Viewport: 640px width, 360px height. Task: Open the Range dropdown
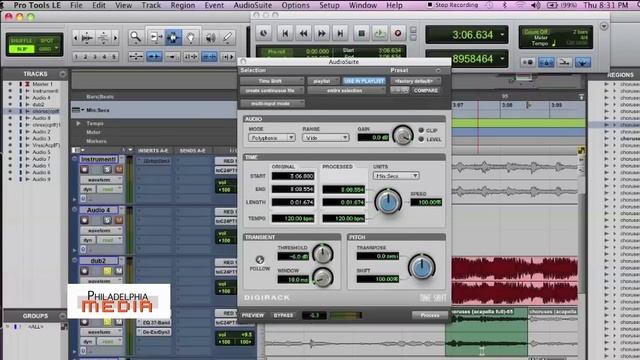(x=325, y=138)
